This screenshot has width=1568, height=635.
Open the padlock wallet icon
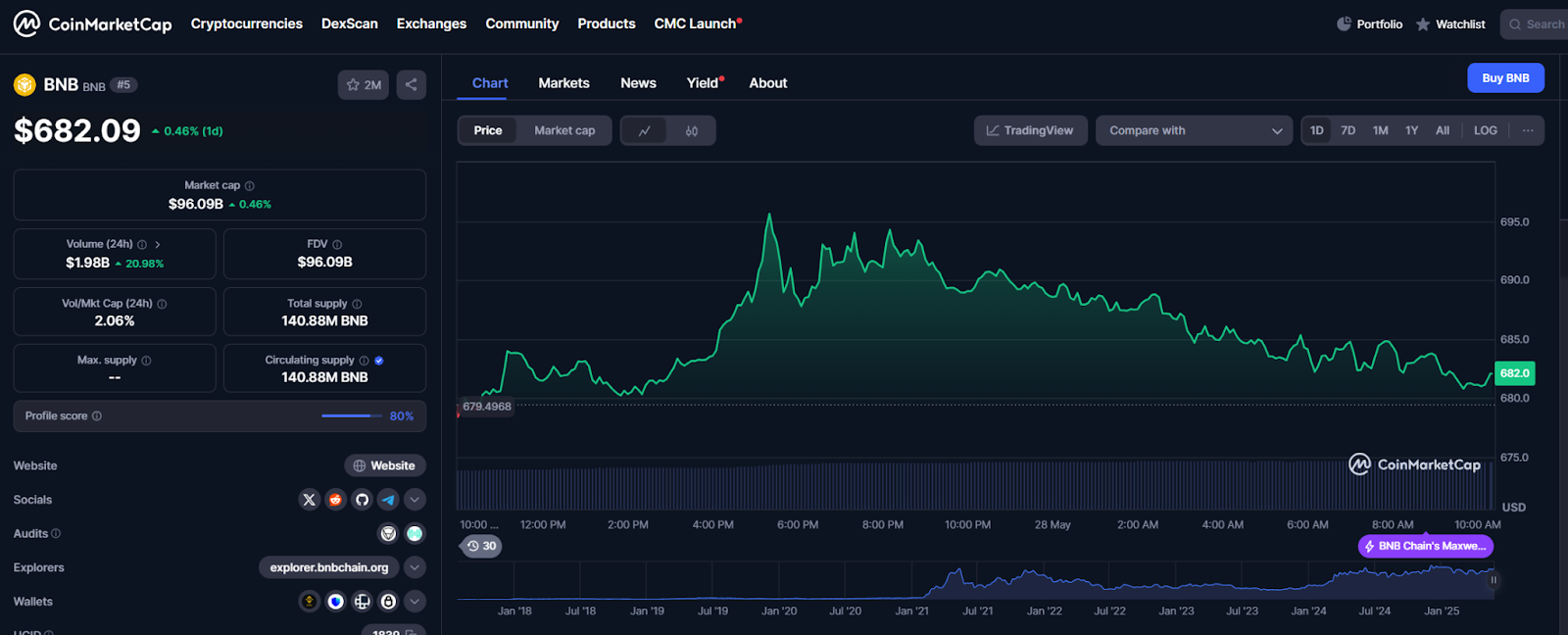(x=388, y=602)
